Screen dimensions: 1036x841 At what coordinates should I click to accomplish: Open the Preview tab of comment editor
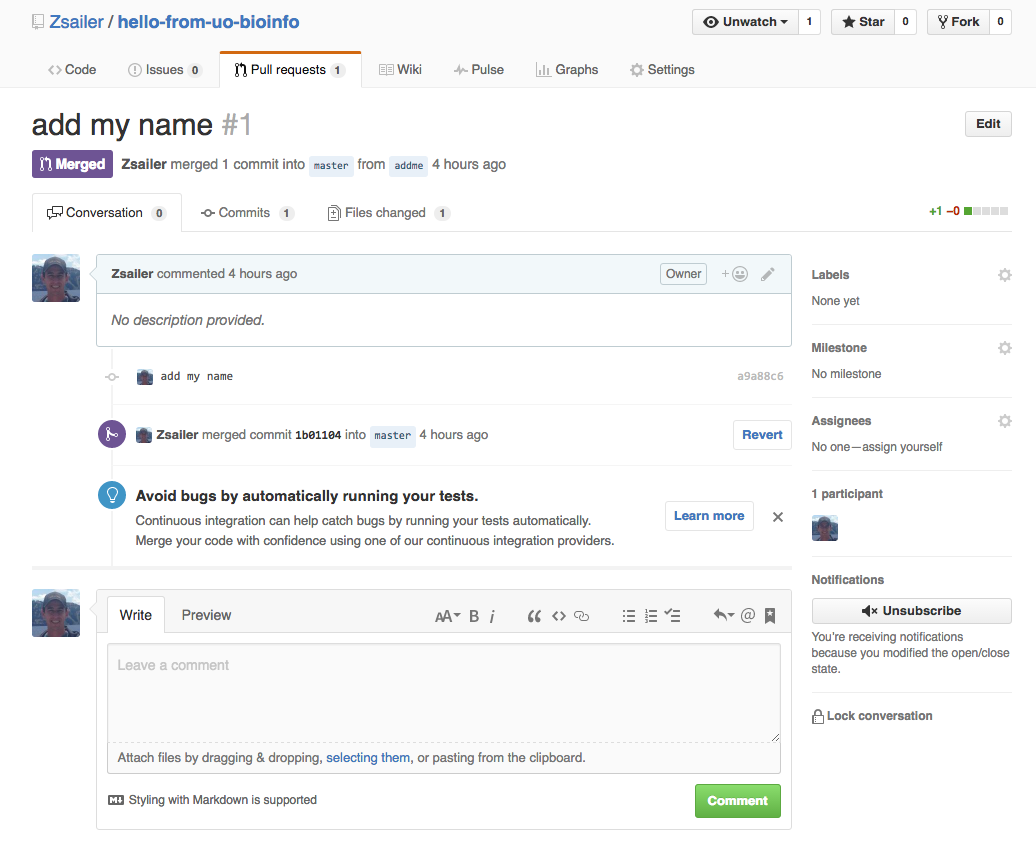pos(206,615)
